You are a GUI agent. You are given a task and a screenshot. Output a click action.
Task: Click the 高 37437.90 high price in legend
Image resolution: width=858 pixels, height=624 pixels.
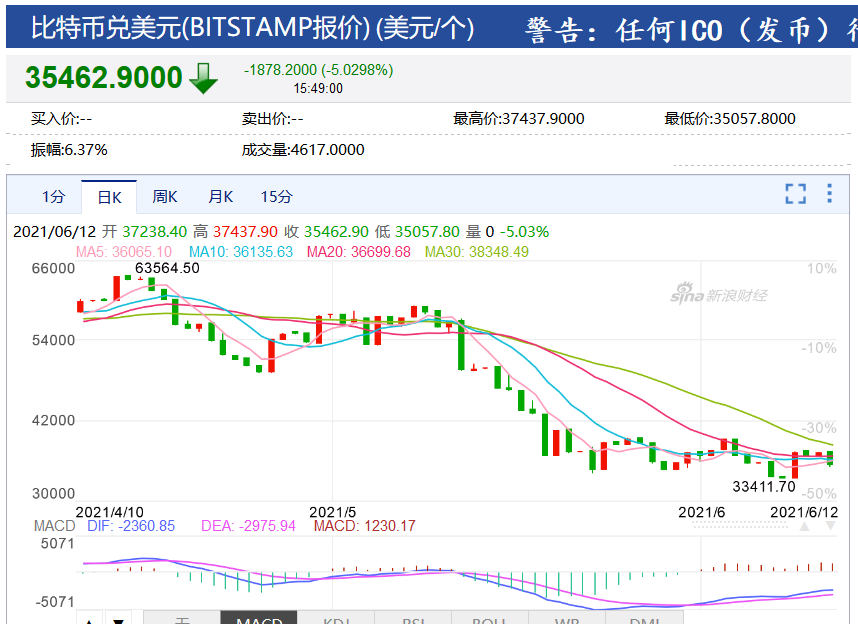click(235, 232)
